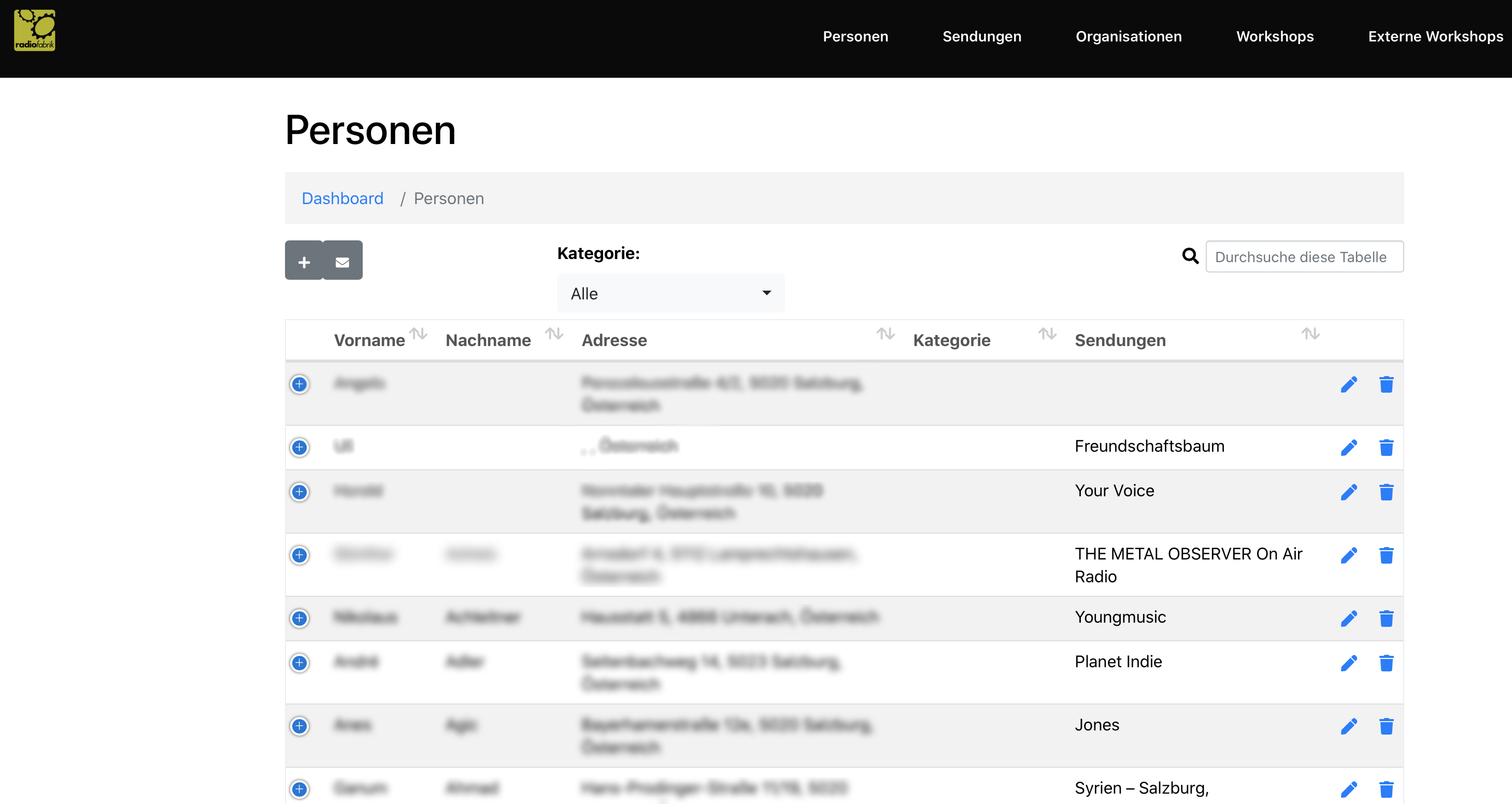This screenshot has width=1512, height=804.
Task: Click the radiofabrik logo
Action: click(35, 31)
